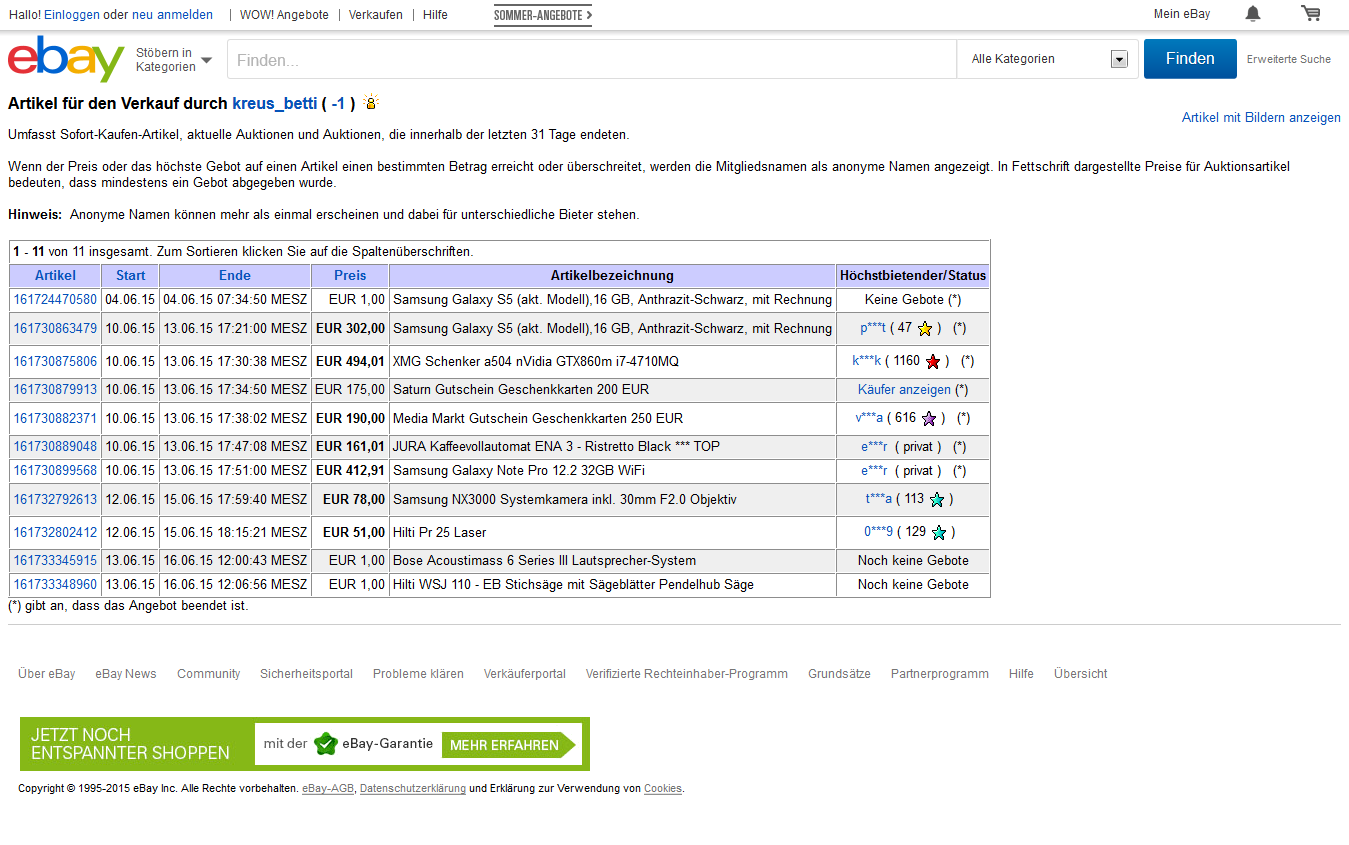Click Artikel mit Bildern anzeigen

1261,117
